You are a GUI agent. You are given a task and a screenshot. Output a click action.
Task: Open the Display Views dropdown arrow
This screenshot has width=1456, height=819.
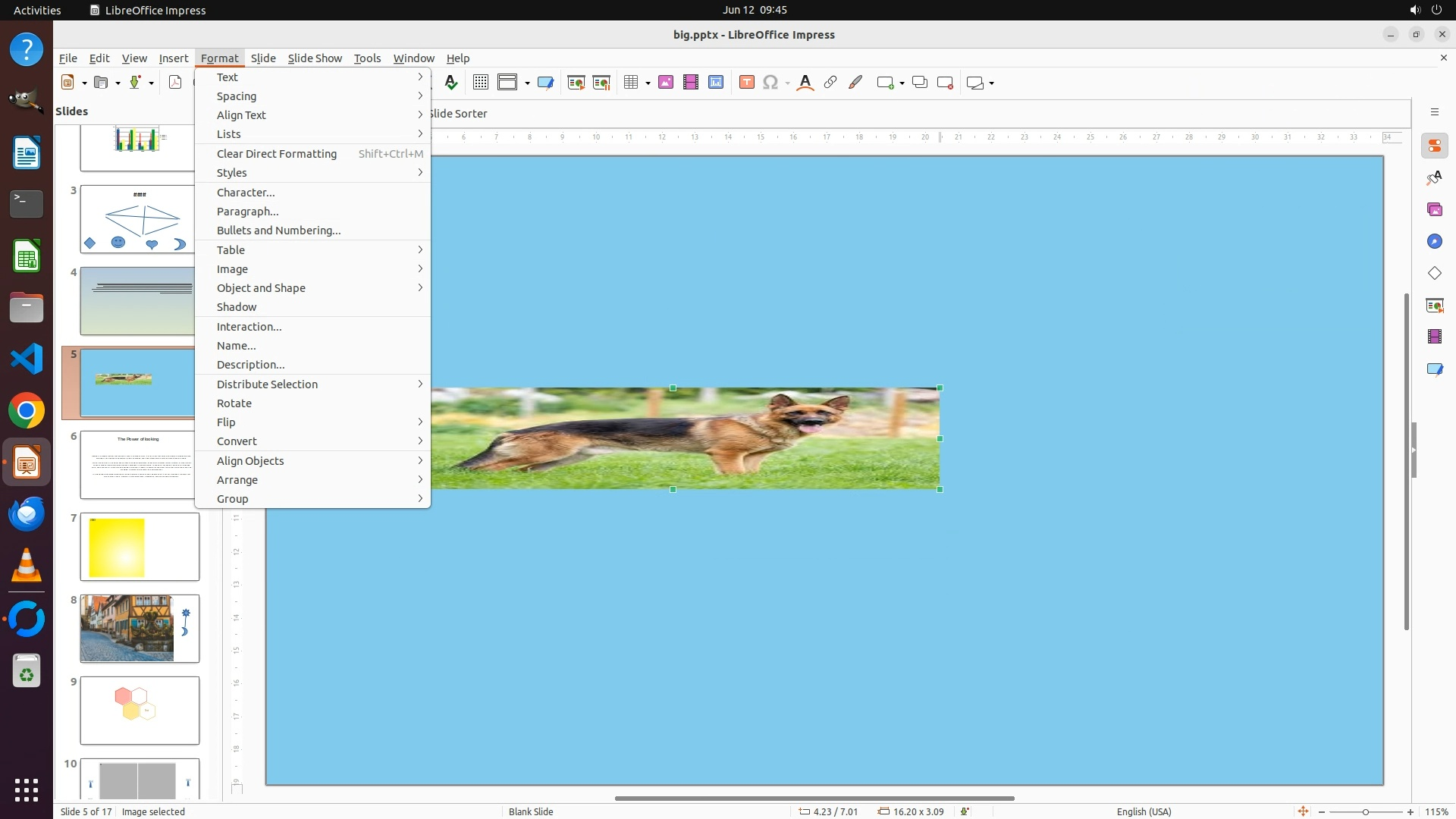point(527,83)
